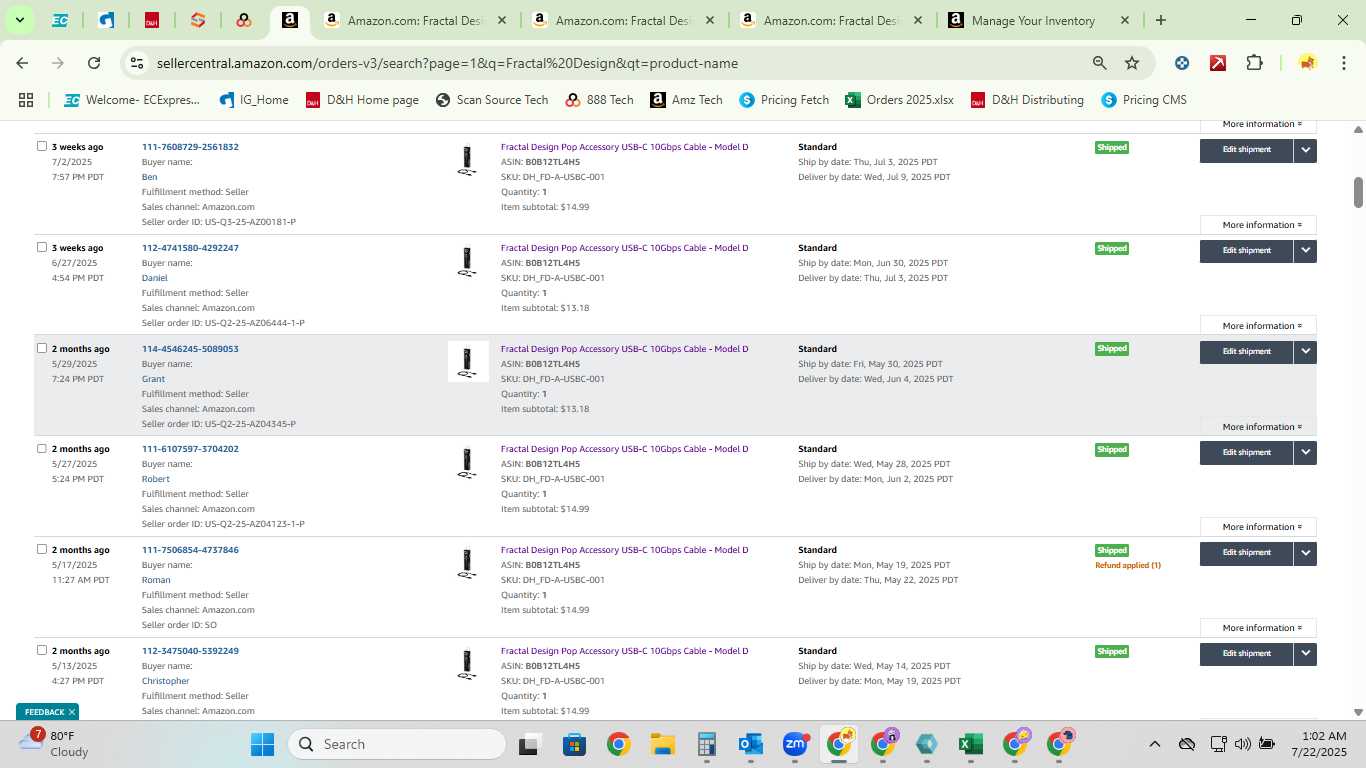Expand More information for Robert's order
Screen dimensions: 1366x768
coord(1258,527)
